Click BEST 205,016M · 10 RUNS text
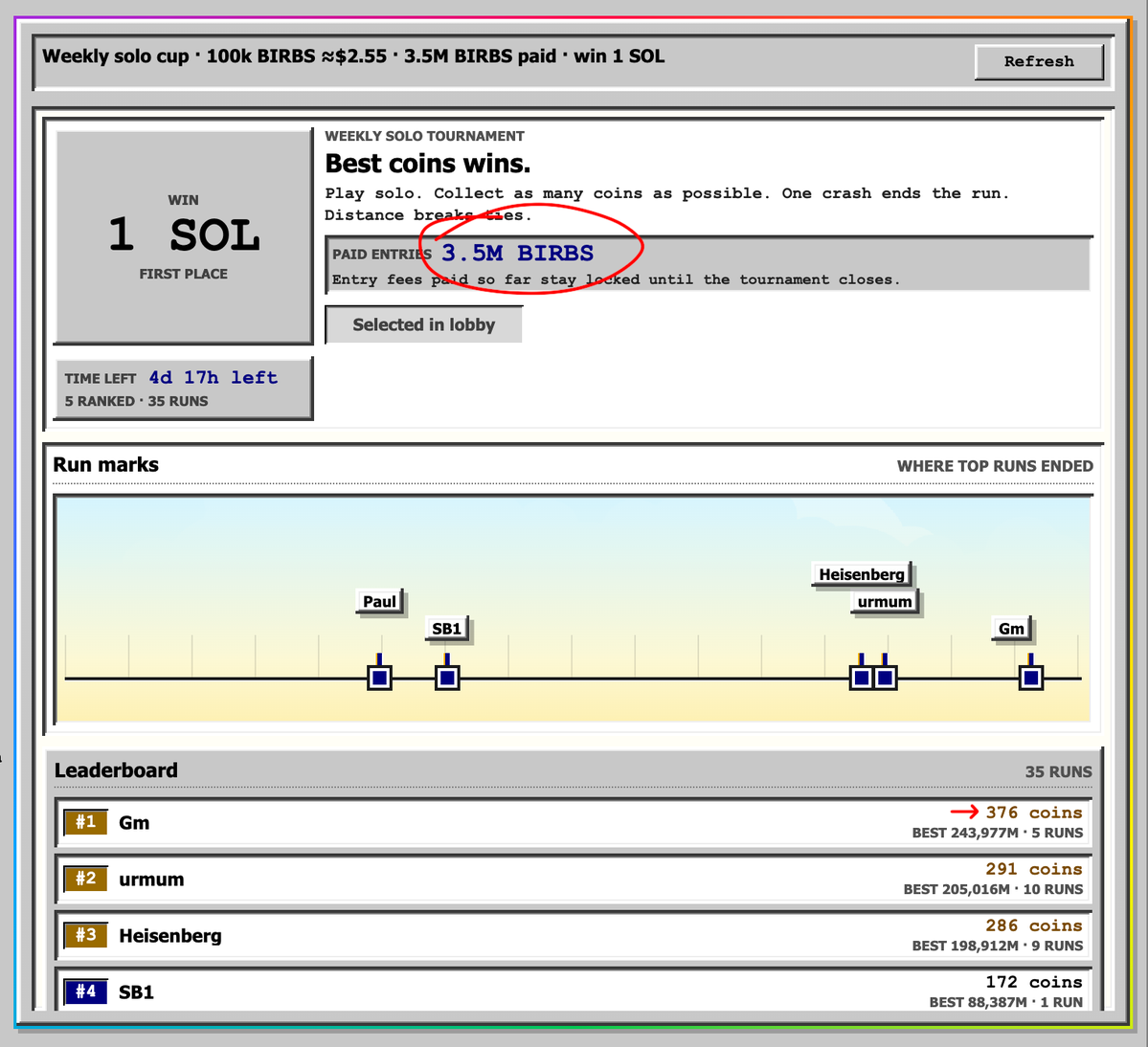The image size is (1148, 1047). point(993,889)
